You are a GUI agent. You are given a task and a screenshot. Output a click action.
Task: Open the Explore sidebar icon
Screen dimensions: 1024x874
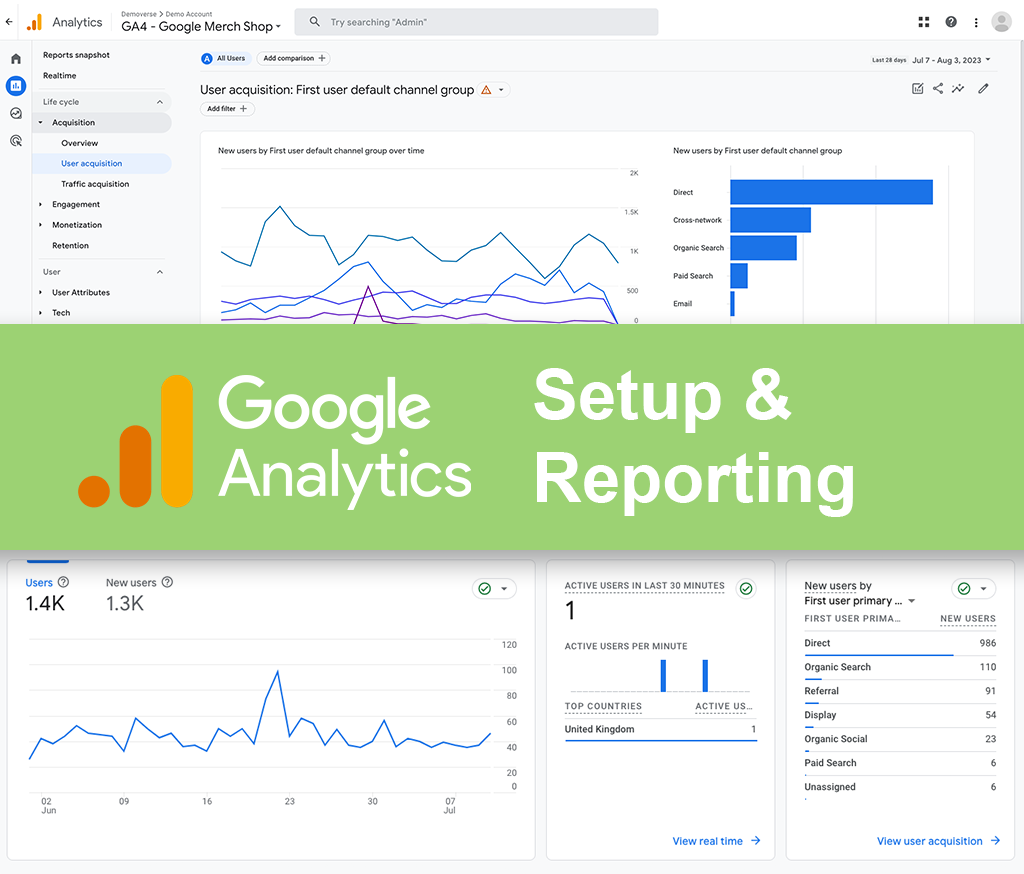point(16,113)
